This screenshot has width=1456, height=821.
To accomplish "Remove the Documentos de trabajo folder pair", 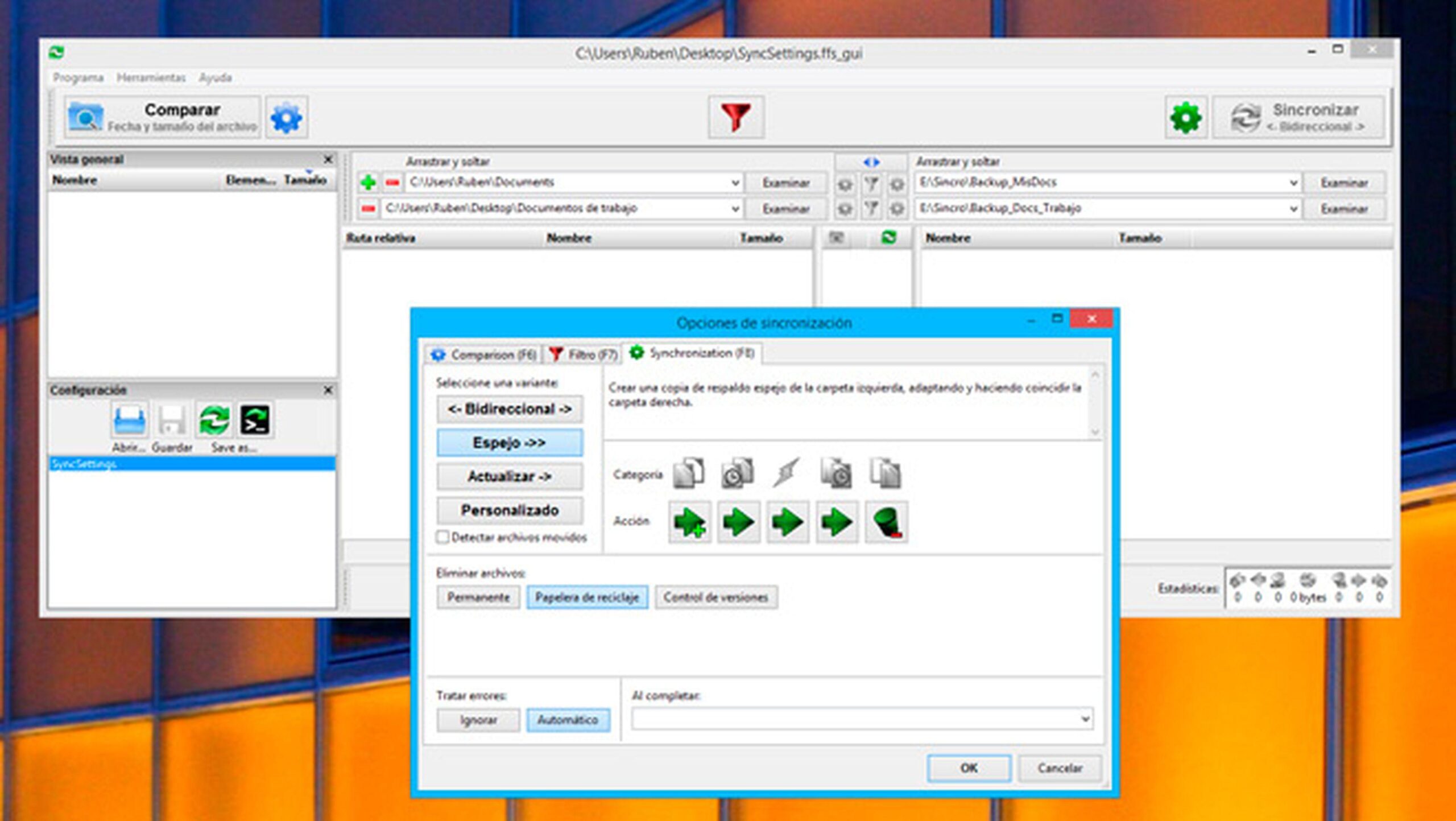I will pyautogui.click(x=368, y=209).
